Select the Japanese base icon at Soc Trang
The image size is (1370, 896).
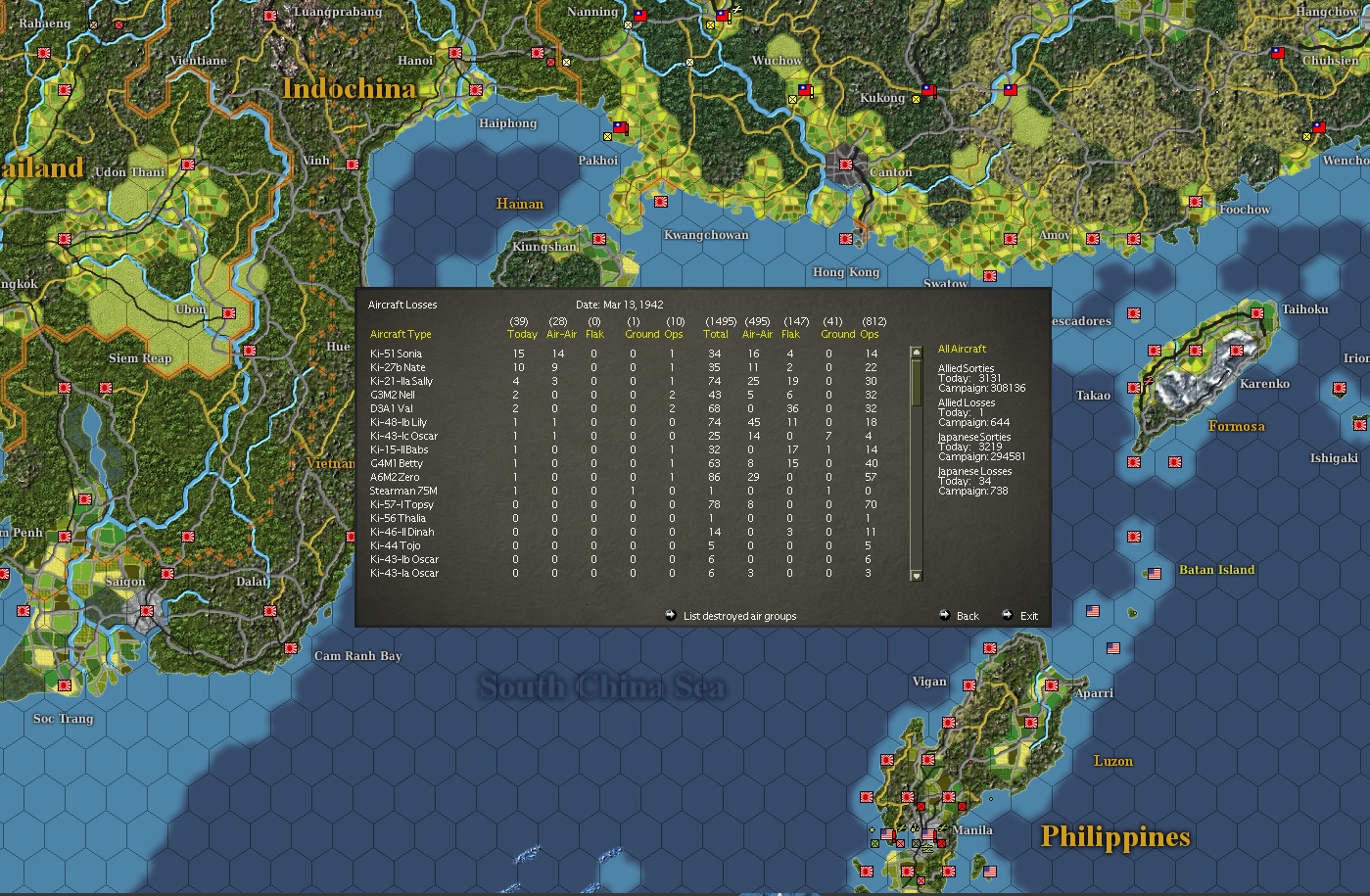(x=65, y=685)
